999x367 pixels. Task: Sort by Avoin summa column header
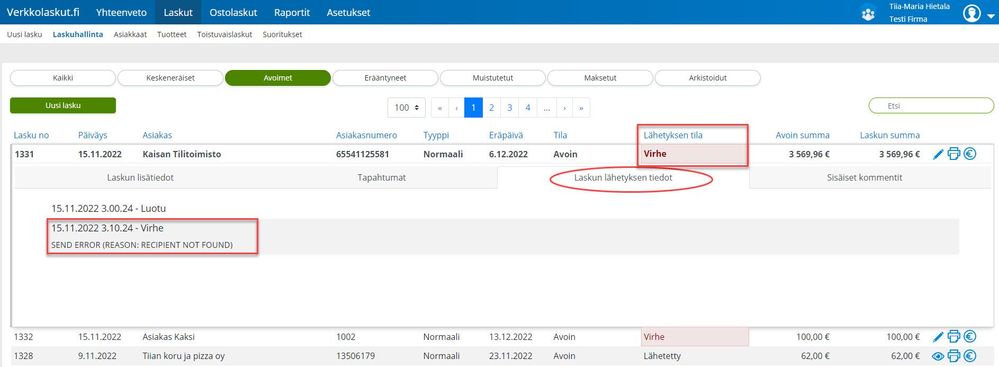802,135
